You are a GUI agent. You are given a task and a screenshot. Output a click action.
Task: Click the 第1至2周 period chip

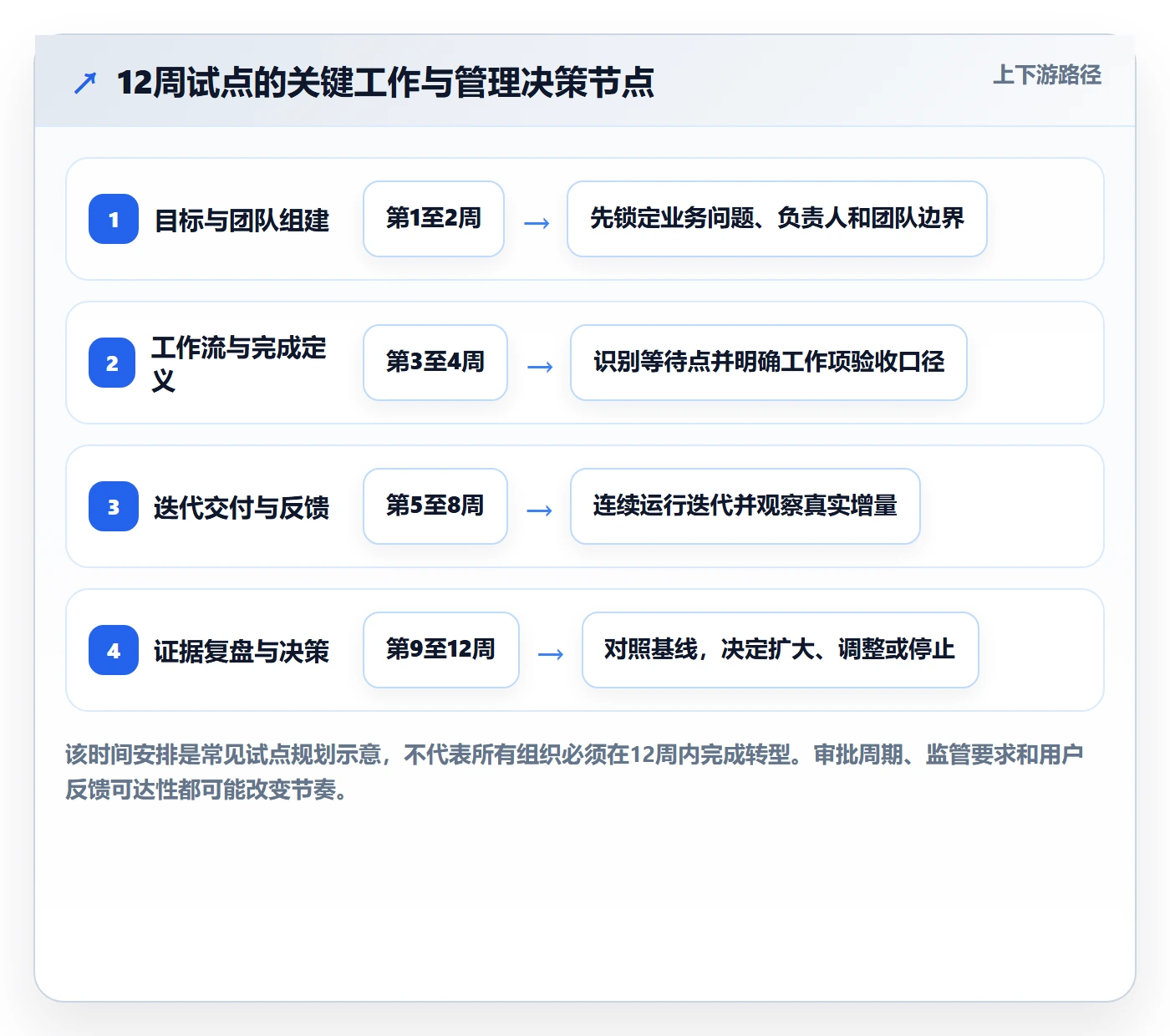coord(434,219)
